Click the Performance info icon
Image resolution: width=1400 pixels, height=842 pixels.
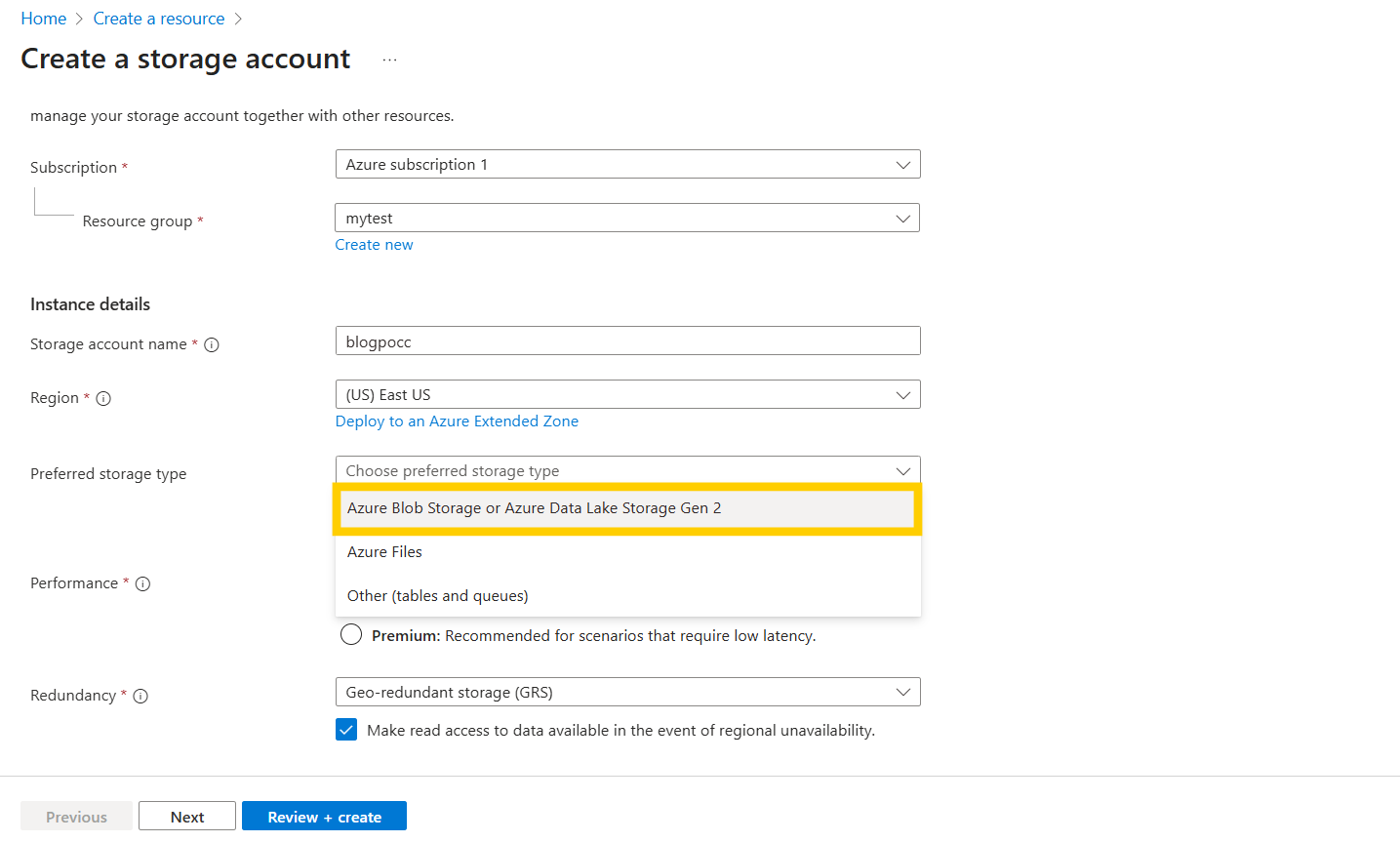[x=142, y=583]
